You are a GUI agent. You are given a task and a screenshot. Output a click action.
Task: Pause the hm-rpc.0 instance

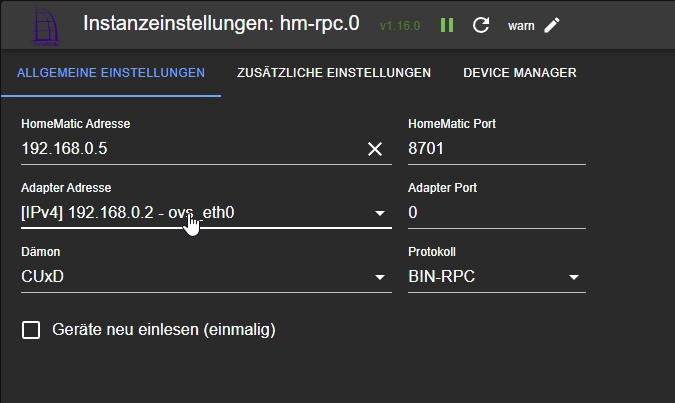(x=447, y=25)
